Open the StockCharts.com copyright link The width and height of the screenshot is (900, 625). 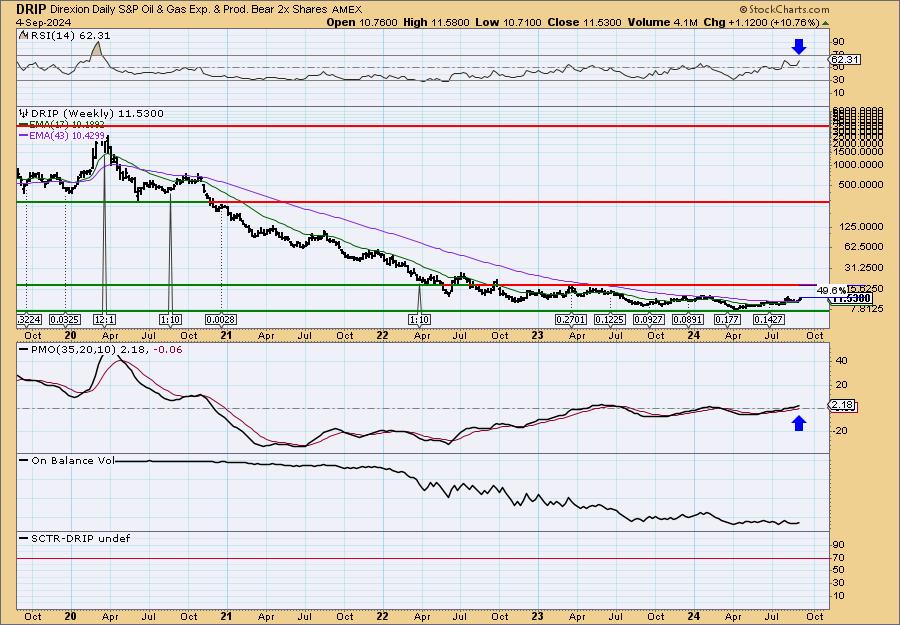(784, 9)
